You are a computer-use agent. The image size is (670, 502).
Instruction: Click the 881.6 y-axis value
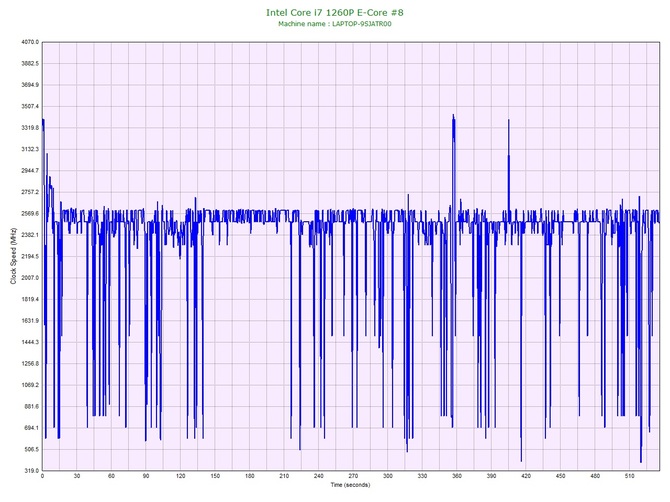31,406
